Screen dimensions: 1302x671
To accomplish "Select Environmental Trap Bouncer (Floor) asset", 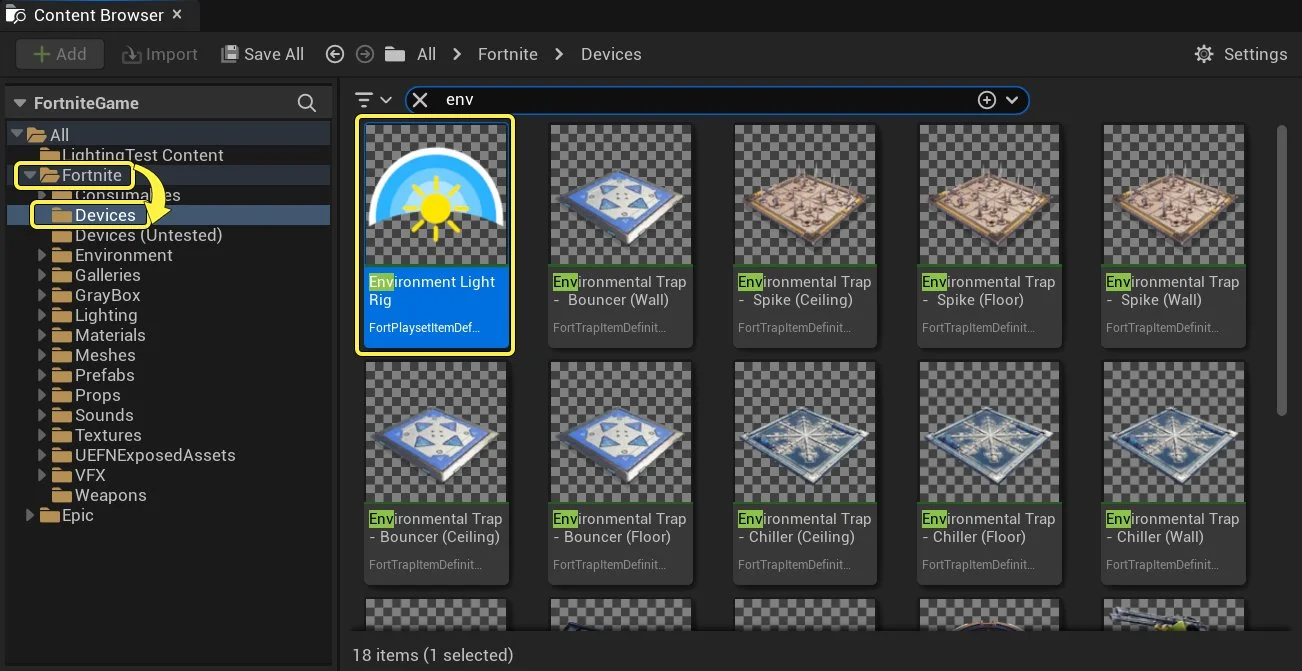I will pos(620,472).
